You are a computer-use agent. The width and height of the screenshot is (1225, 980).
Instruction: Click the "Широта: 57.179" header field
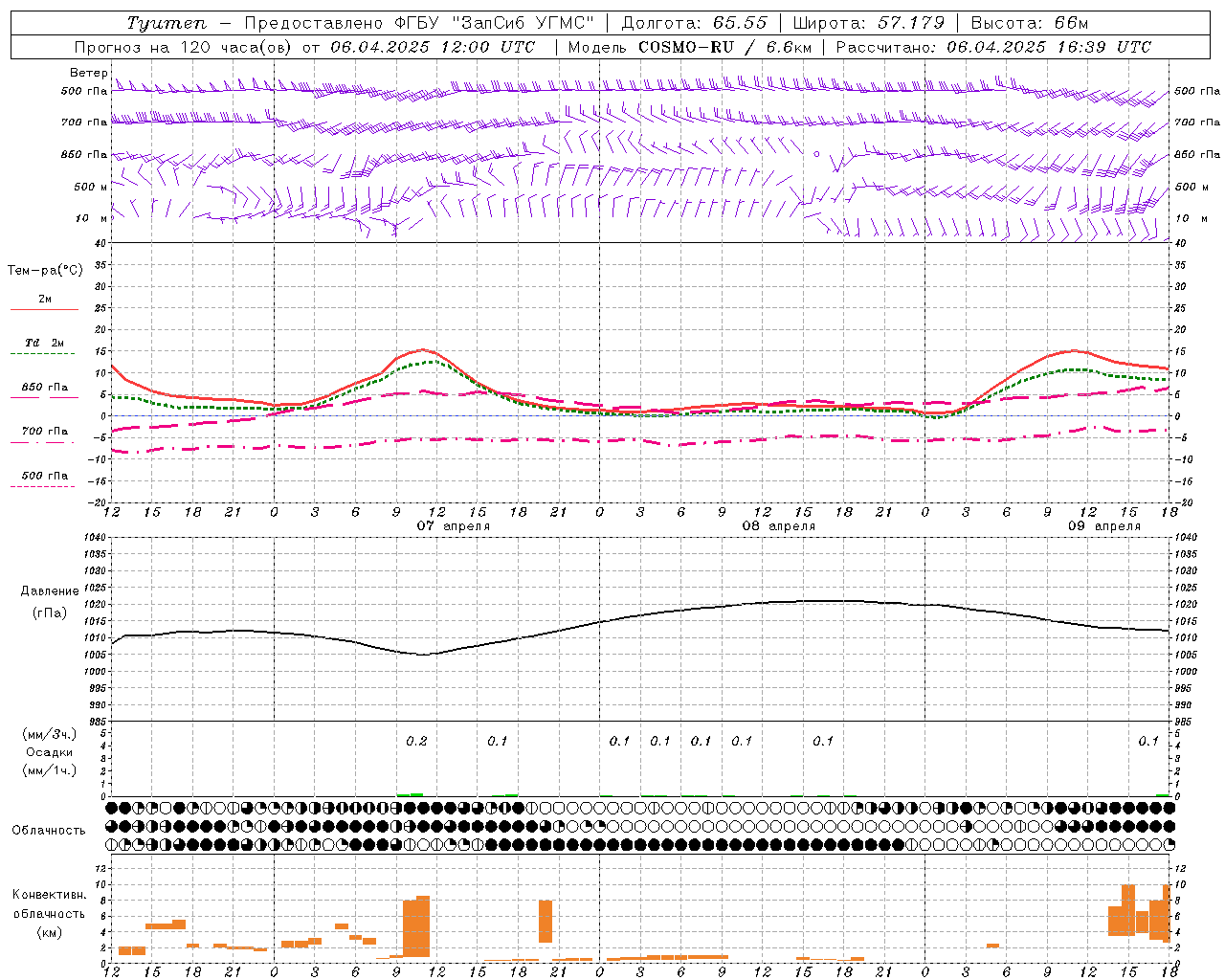pos(869,23)
